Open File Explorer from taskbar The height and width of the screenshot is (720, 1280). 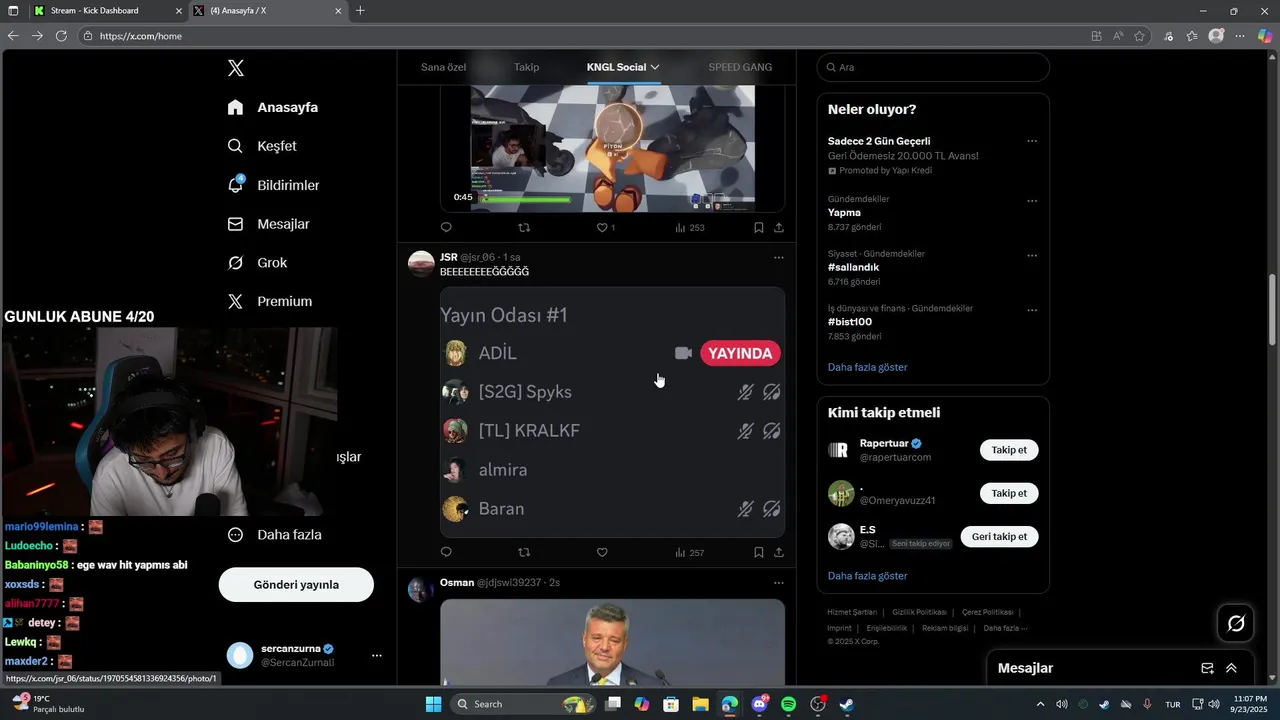pos(700,704)
